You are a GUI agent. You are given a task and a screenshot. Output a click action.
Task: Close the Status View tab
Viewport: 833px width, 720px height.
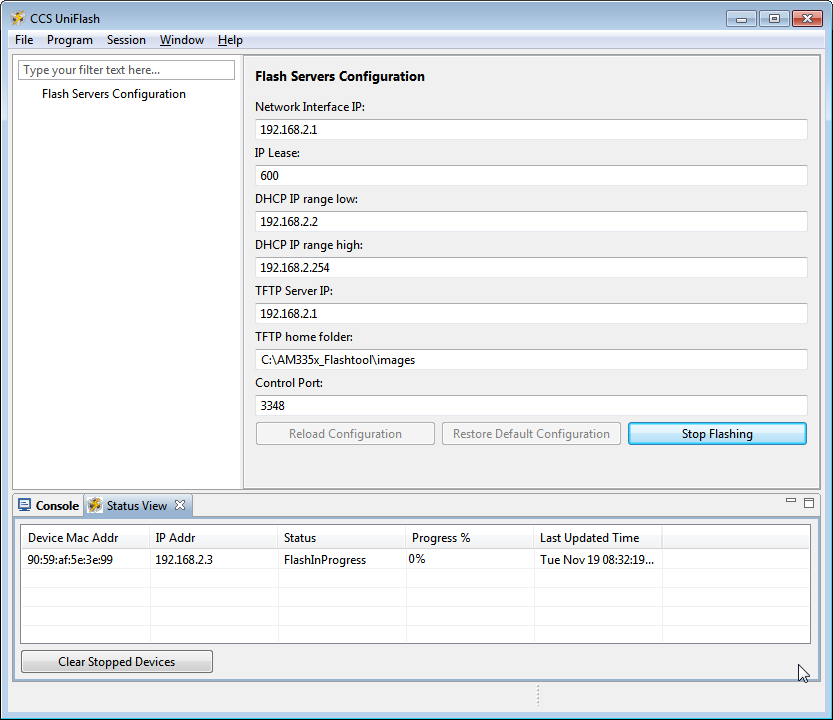[x=180, y=505]
